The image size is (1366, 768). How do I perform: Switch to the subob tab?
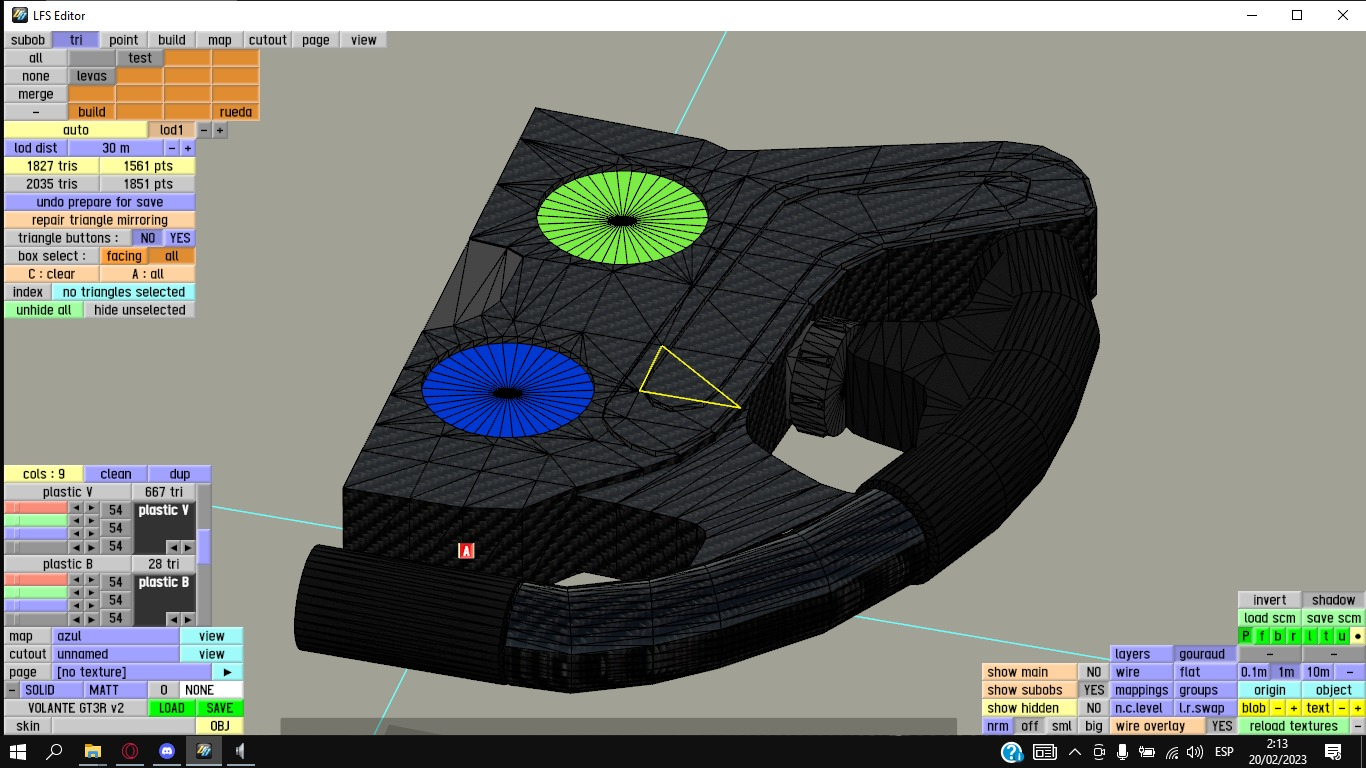28,40
